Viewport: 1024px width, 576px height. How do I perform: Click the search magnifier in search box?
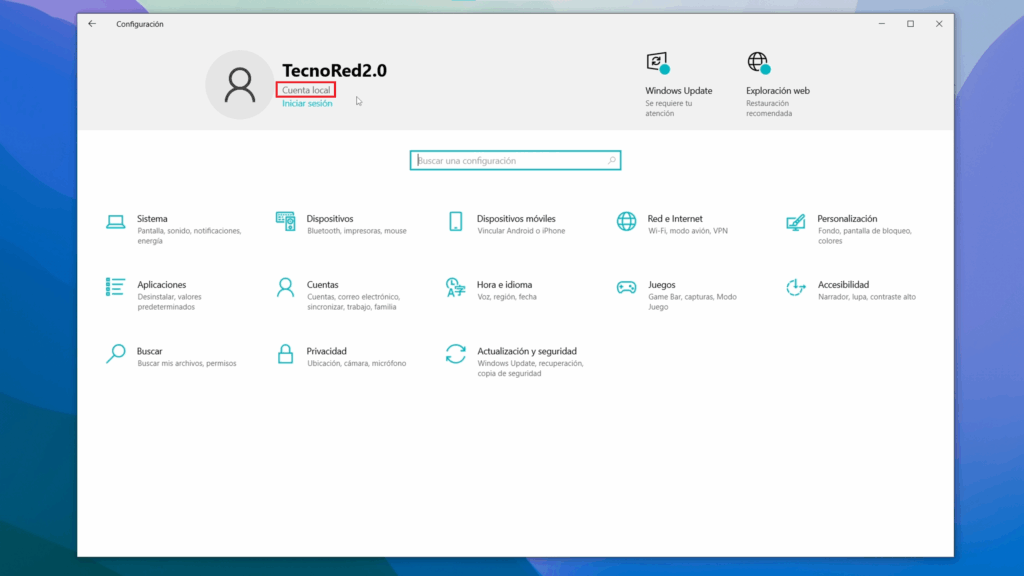coord(612,161)
